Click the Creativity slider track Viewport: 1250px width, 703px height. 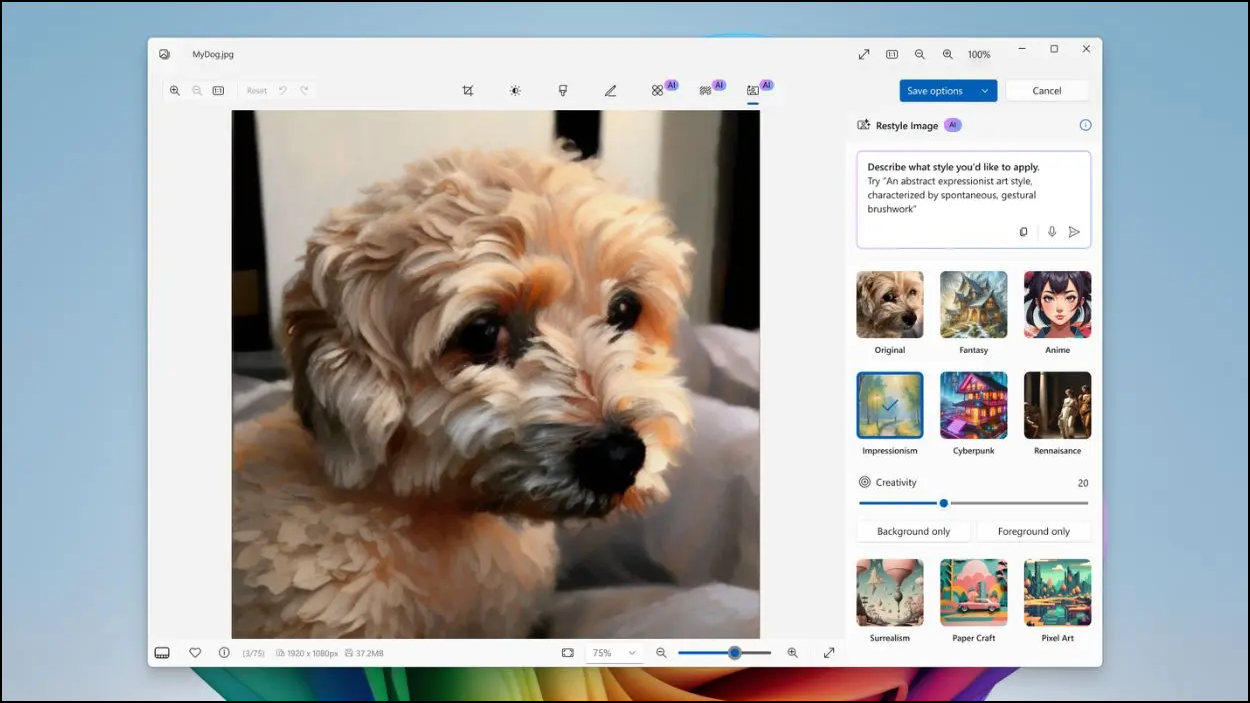click(x=974, y=503)
